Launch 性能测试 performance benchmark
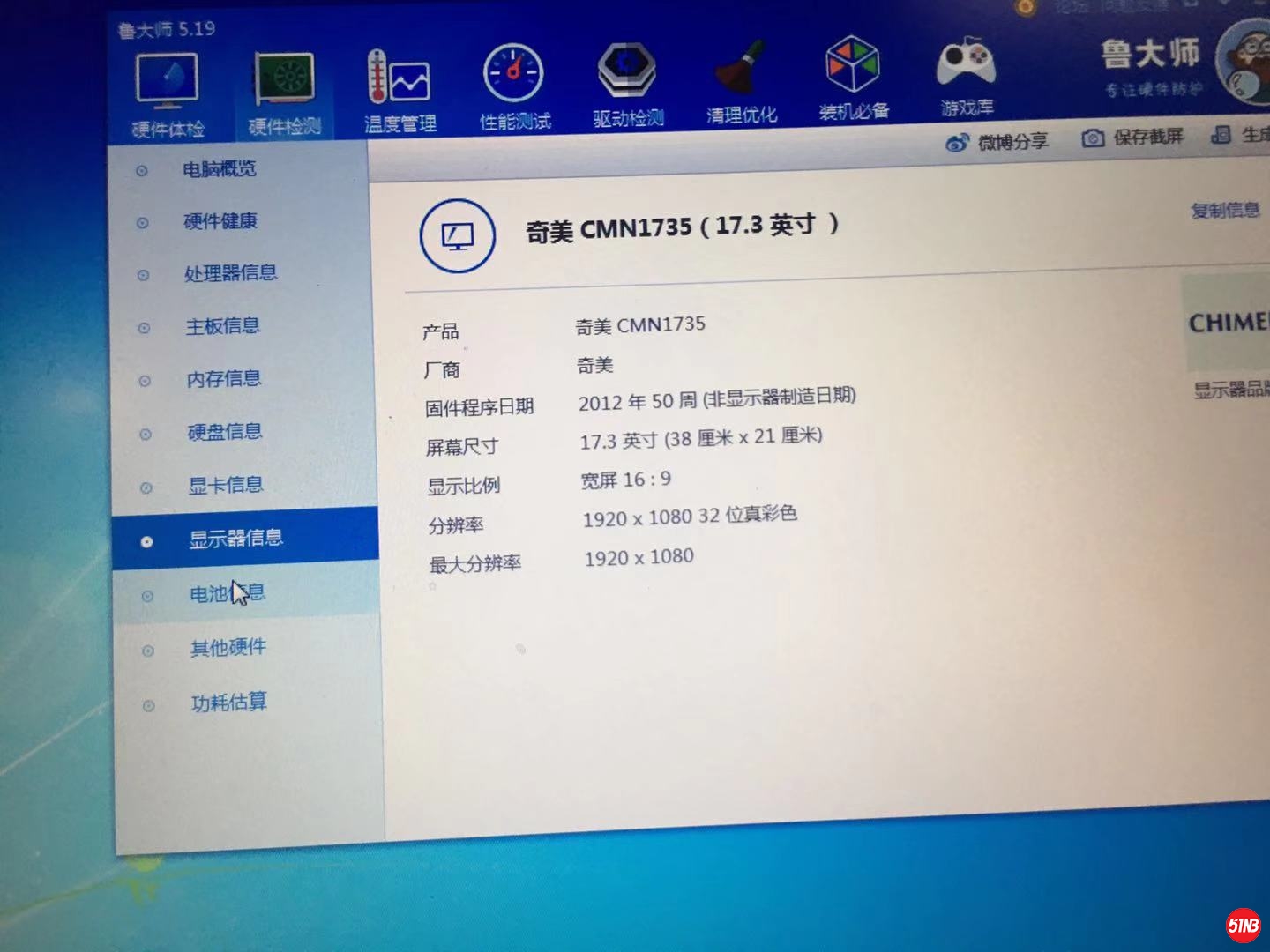The width and height of the screenshot is (1270, 952). 515,88
